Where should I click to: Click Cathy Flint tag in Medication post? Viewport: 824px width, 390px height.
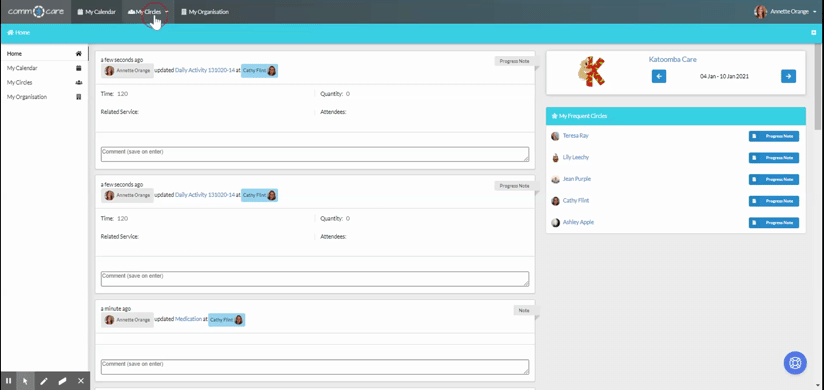pos(226,320)
